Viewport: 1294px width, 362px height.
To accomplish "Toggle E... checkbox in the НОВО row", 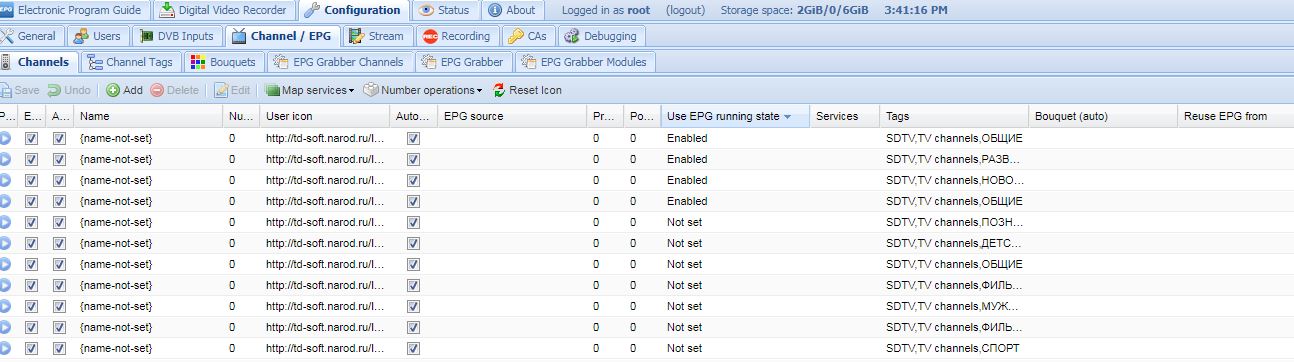I will (x=32, y=180).
